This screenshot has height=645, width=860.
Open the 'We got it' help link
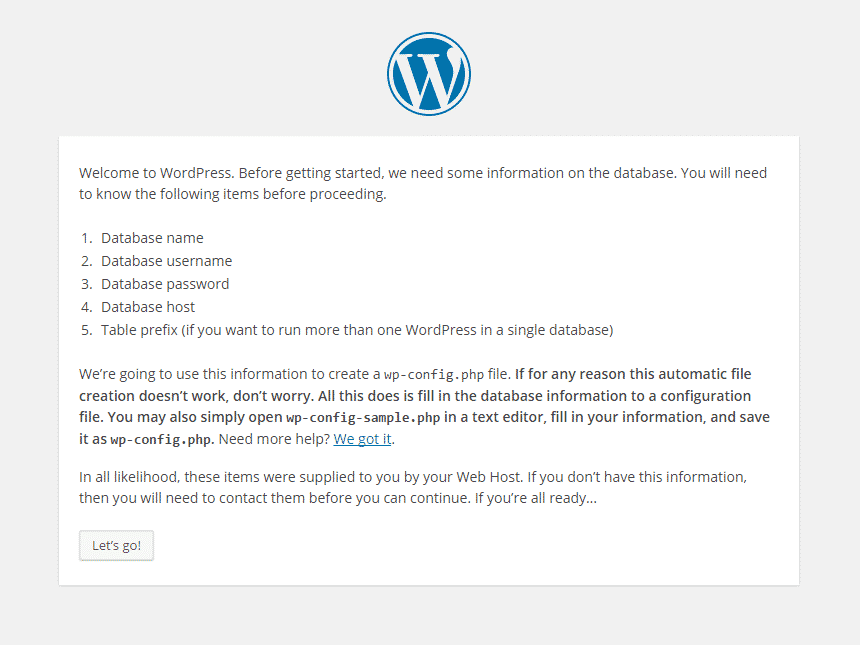point(363,439)
